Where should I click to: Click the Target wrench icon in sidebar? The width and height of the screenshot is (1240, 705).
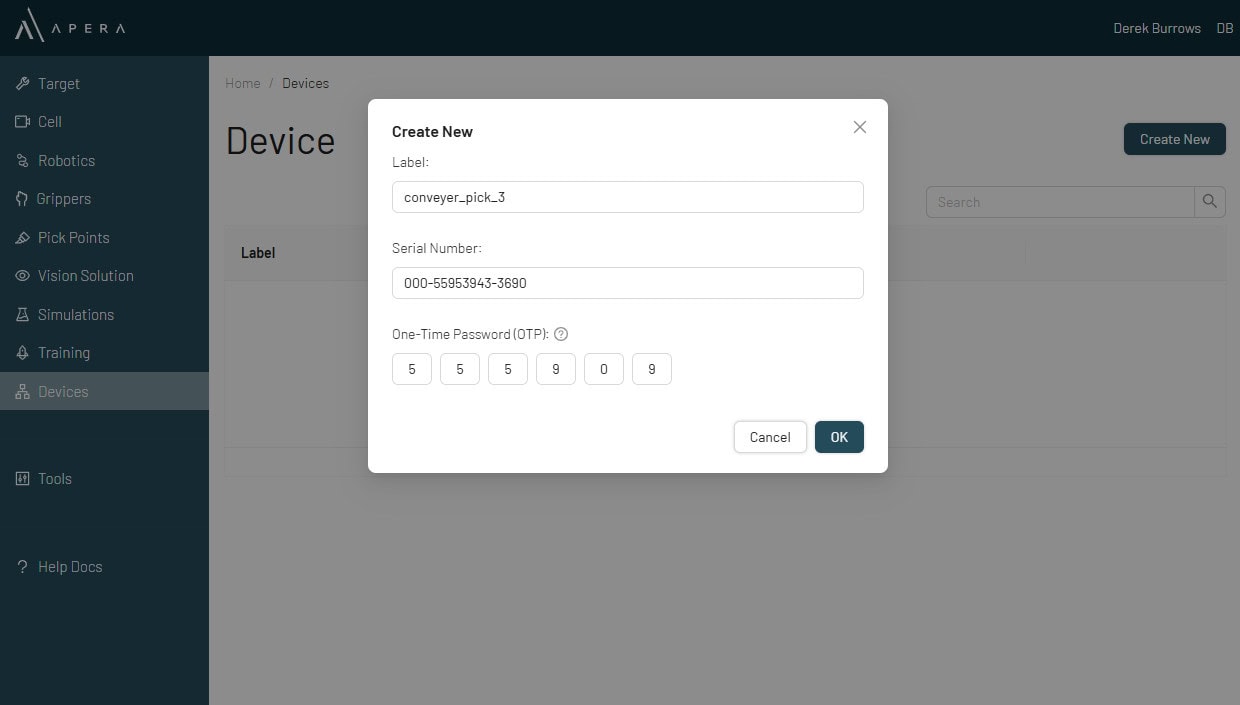click(x=22, y=84)
